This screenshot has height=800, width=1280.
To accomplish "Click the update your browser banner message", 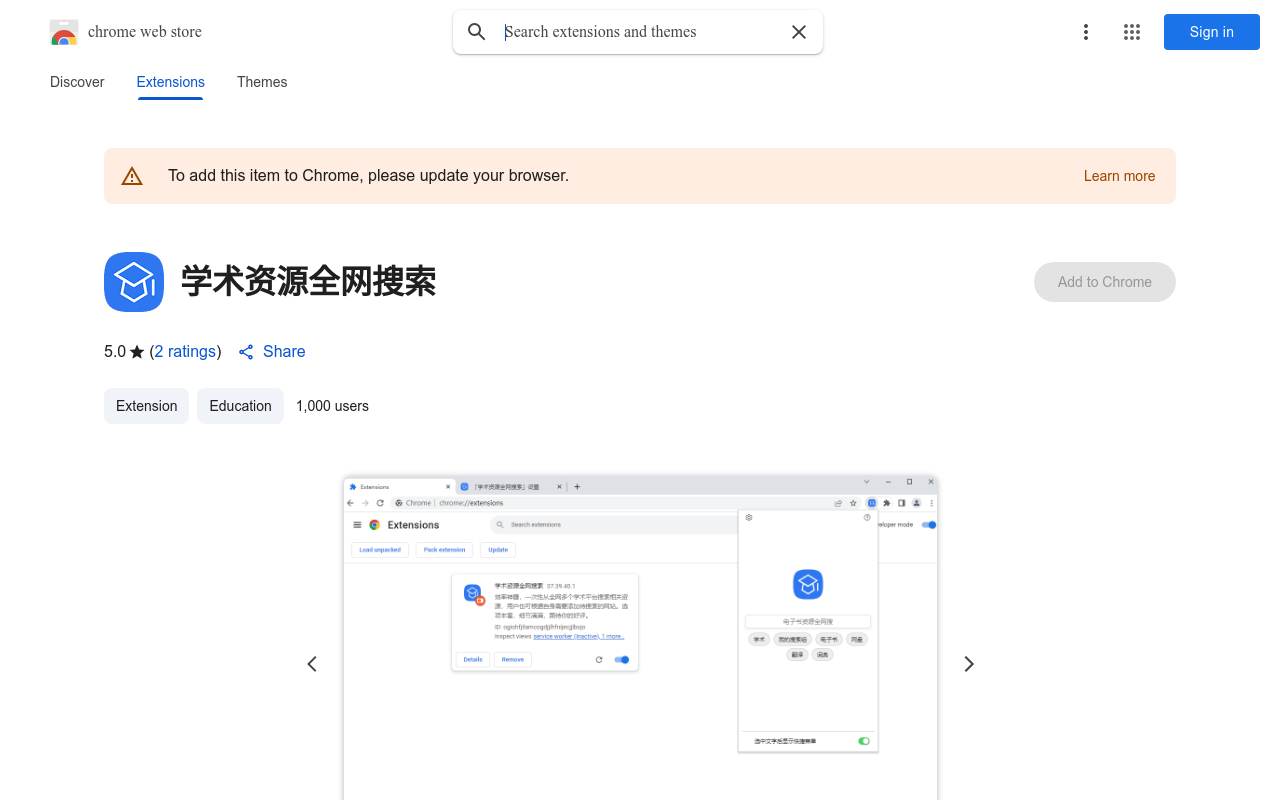I will point(368,176).
